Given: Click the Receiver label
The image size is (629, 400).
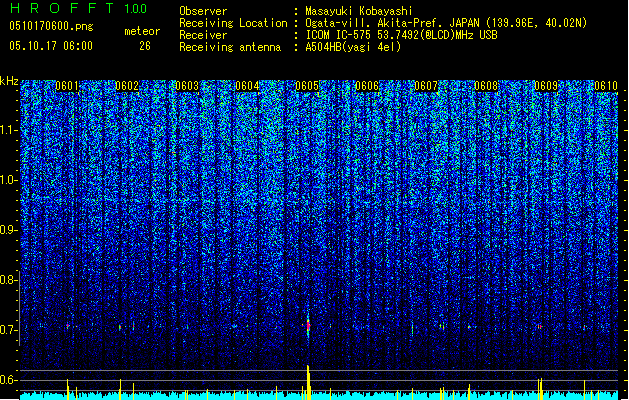Looking at the screenshot, I should pyautogui.click(x=203, y=35).
